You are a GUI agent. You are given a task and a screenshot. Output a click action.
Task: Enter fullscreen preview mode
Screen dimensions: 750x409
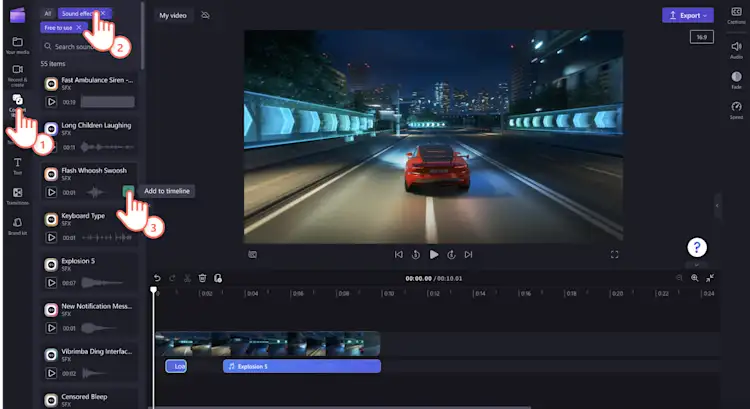point(615,254)
